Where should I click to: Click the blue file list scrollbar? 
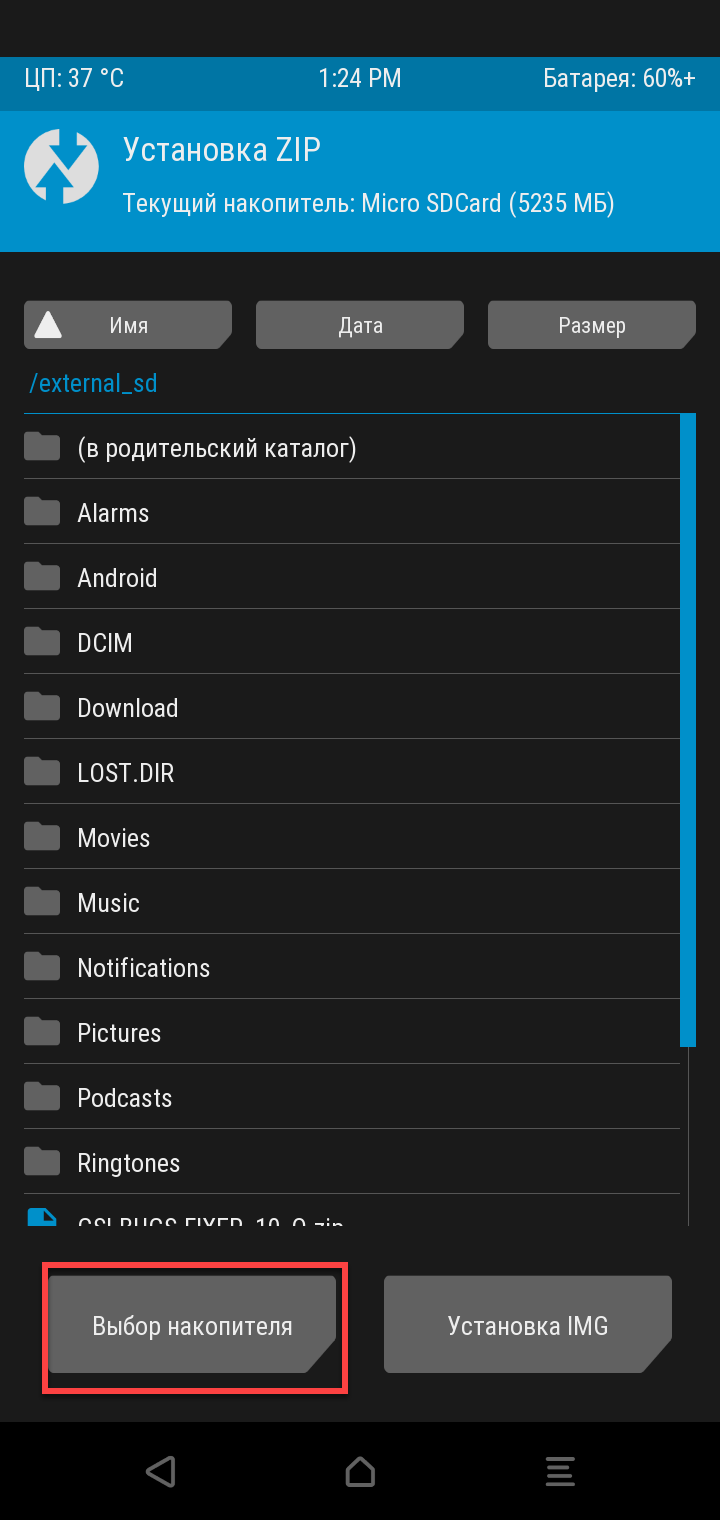pyautogui.click(x=688, y=730)
